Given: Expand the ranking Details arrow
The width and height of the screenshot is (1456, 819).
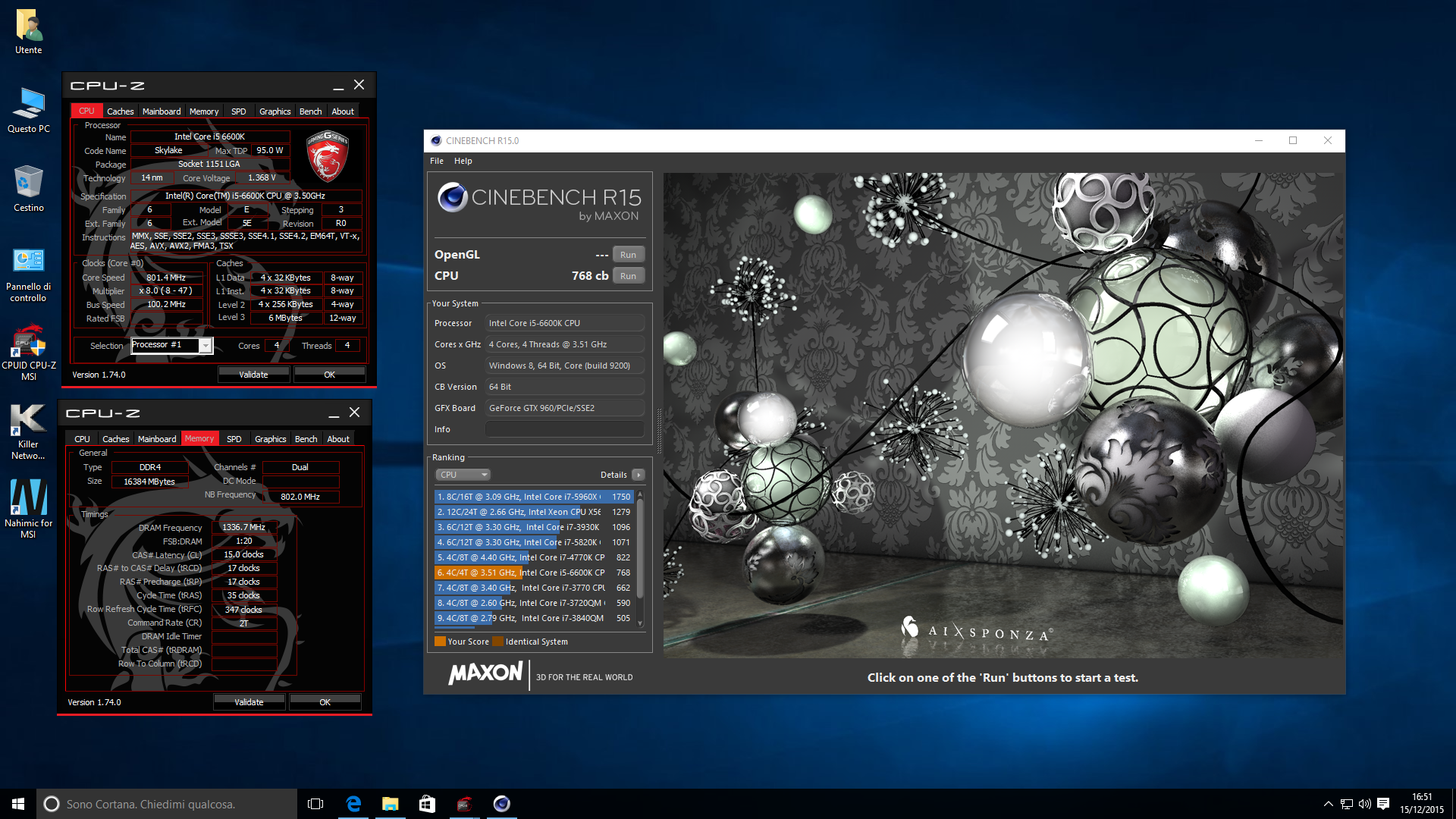Looking at the screenshot, I should pyautogui.click(x=639, y=475).
